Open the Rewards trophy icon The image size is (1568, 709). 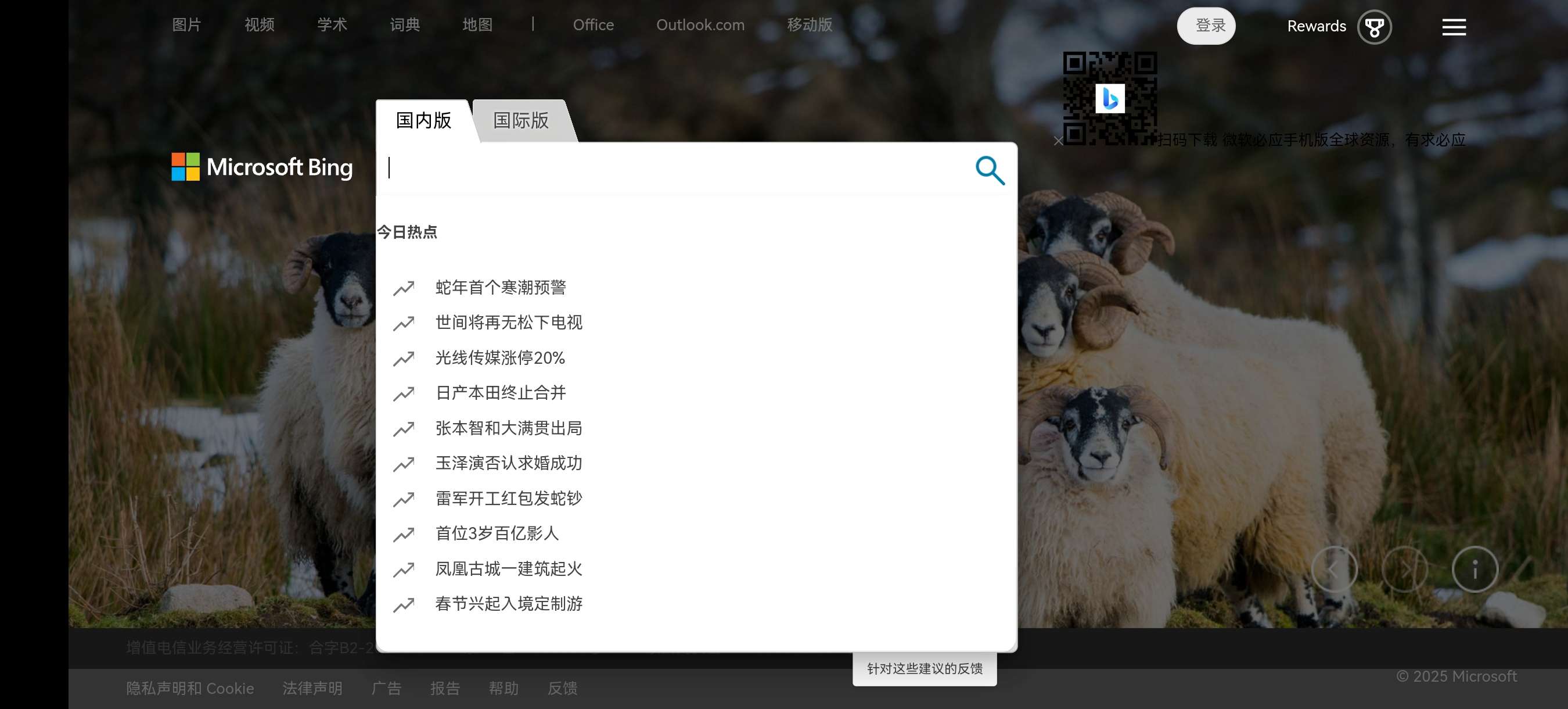(1374, 27)
